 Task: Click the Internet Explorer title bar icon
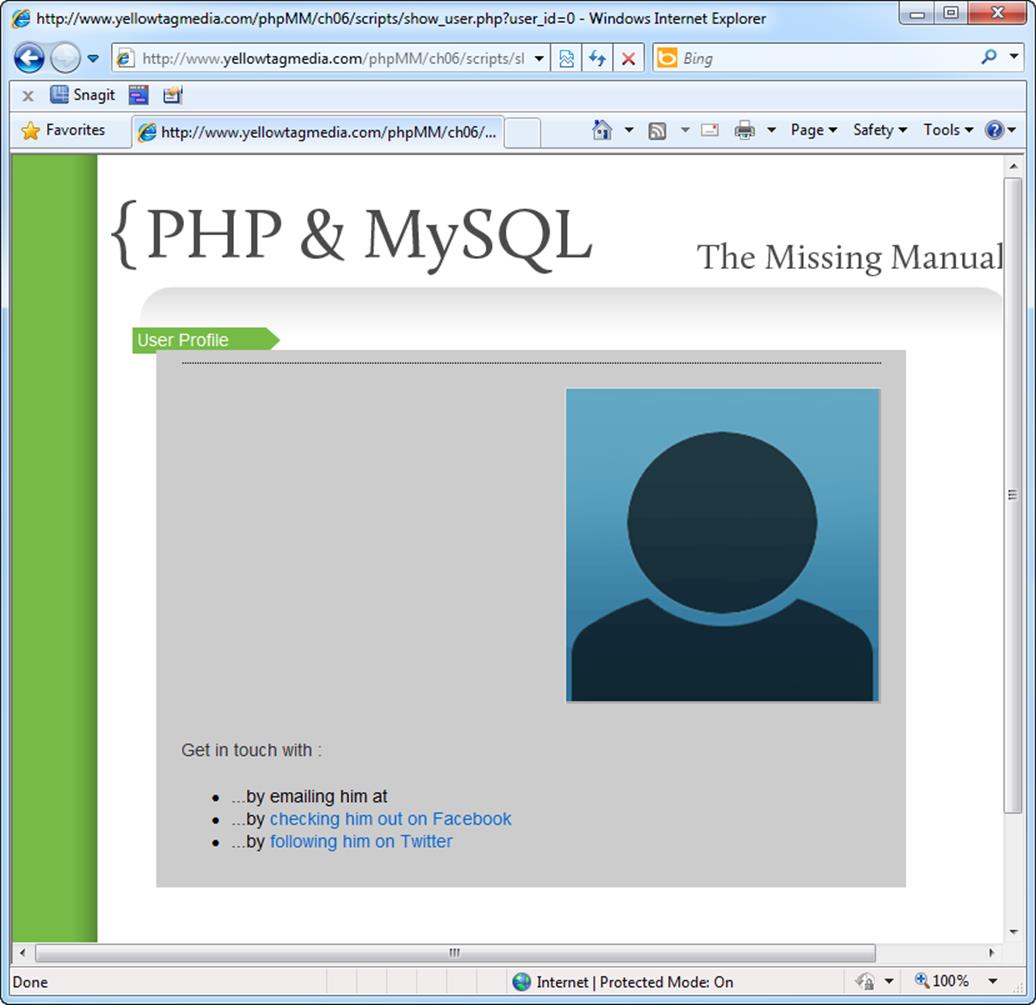pos(21,18)
